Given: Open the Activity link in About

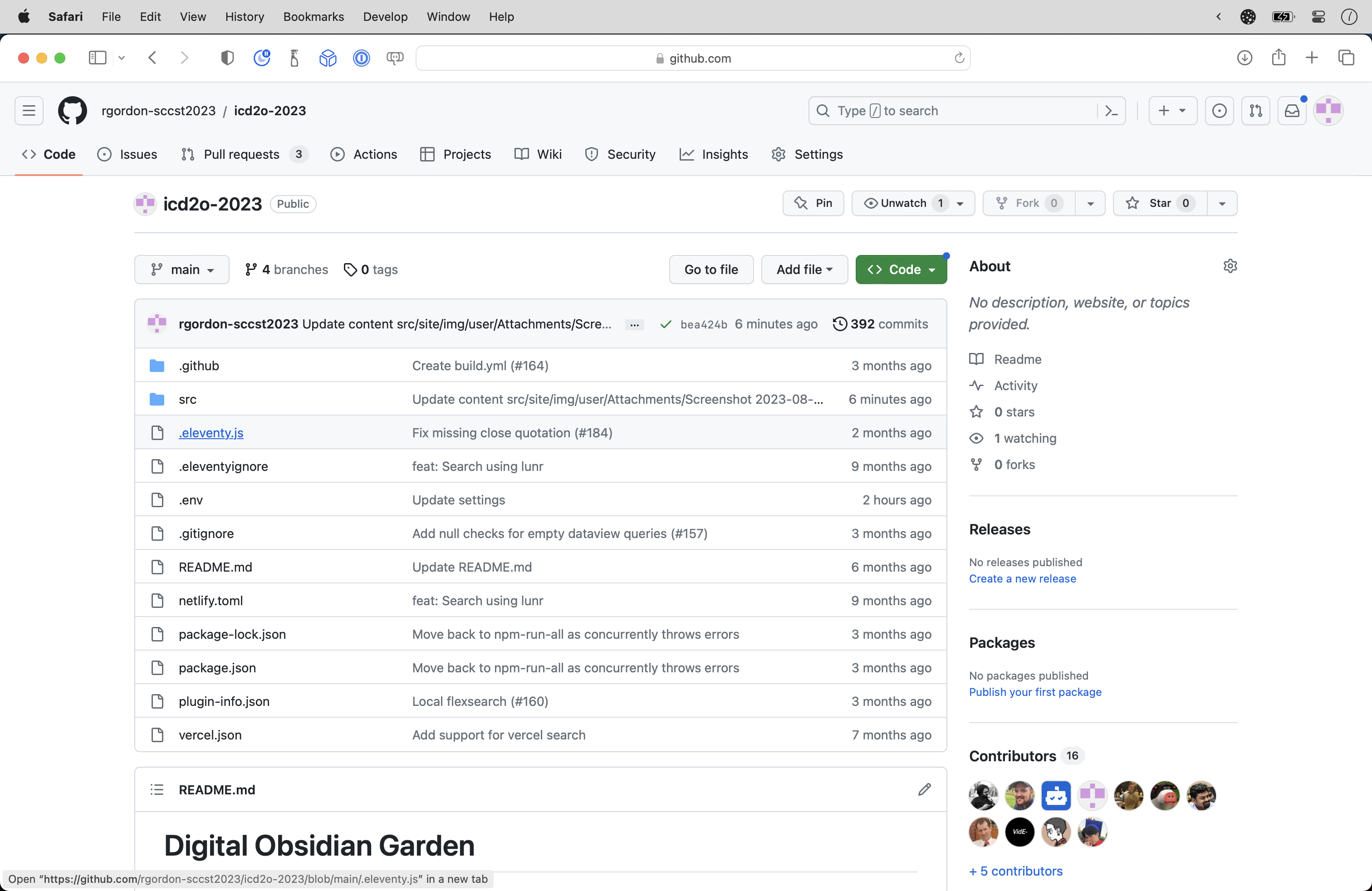Looking at the screenshot, I should pyautogui.click(x=1015, y=386).
